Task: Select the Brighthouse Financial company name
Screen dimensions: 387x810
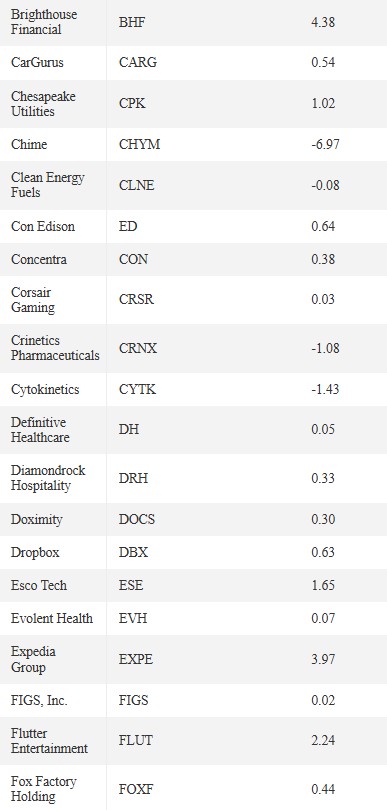Action: 44,22
